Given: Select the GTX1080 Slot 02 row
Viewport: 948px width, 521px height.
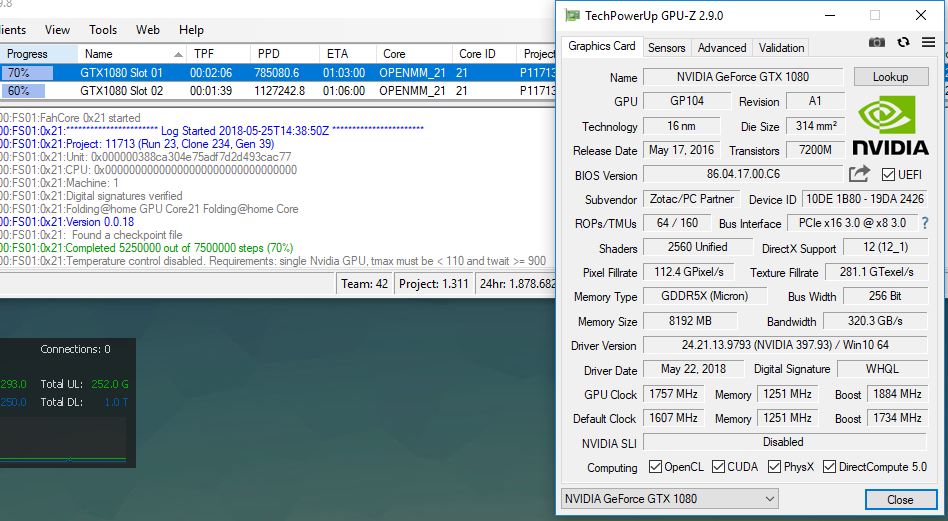Looking at the screenshot, I should [x=278, y=91].
